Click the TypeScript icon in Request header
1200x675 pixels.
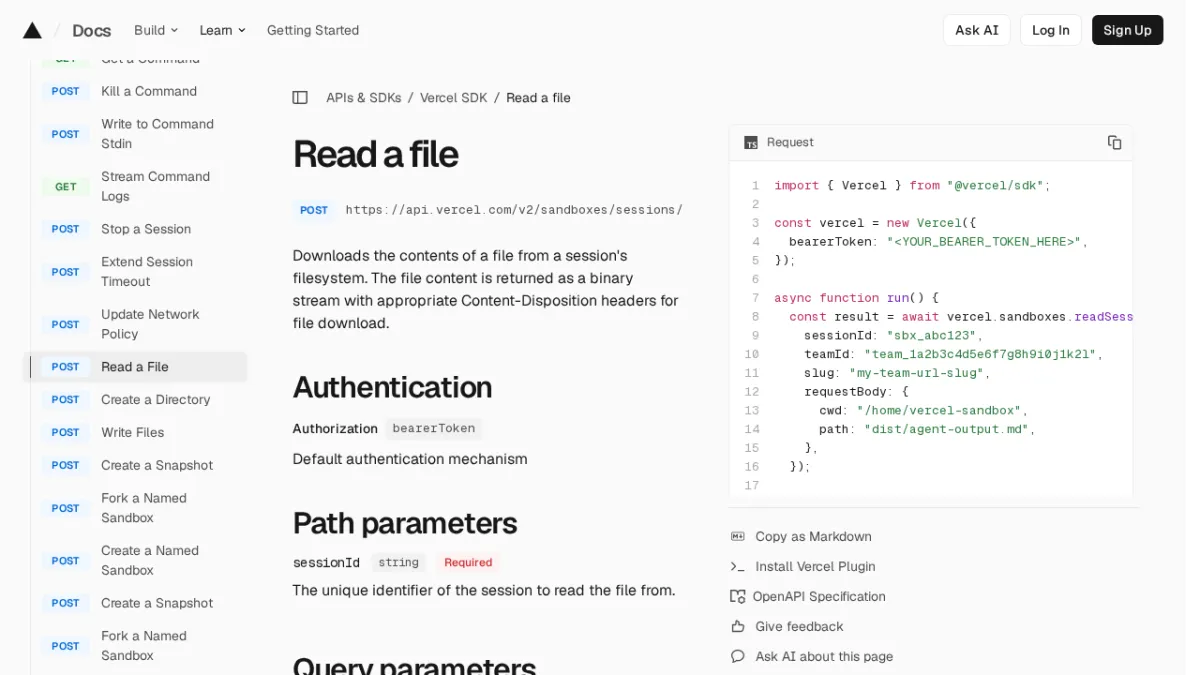click(x=751, y=143)
